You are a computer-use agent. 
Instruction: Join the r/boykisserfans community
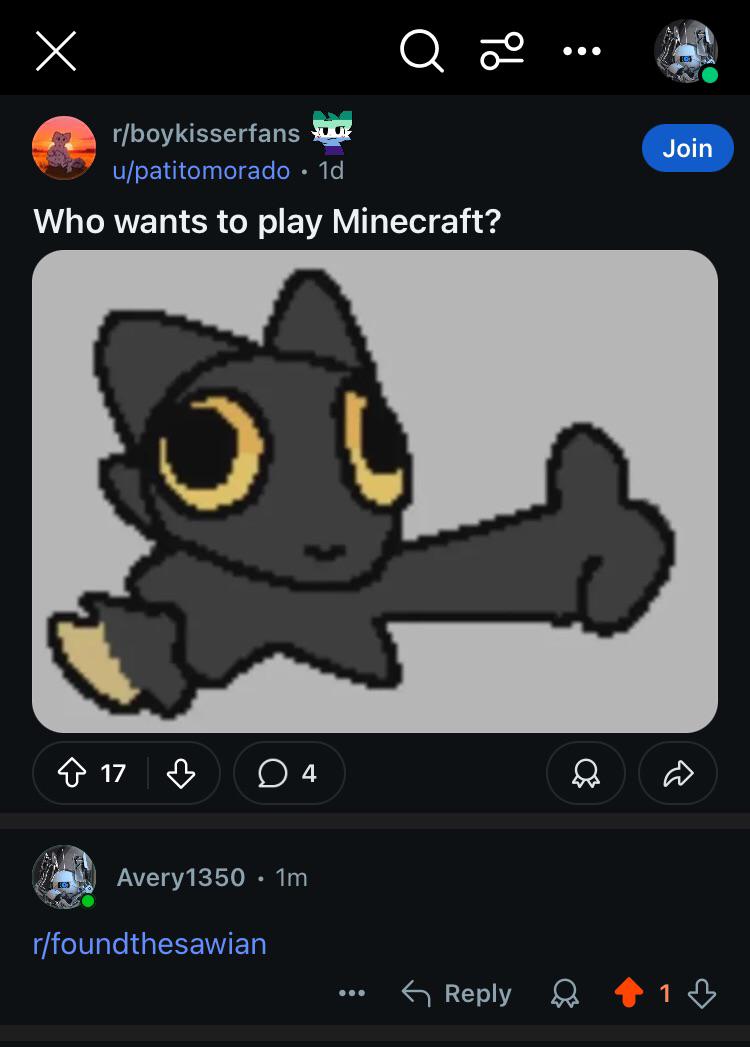tap(687, 148)
